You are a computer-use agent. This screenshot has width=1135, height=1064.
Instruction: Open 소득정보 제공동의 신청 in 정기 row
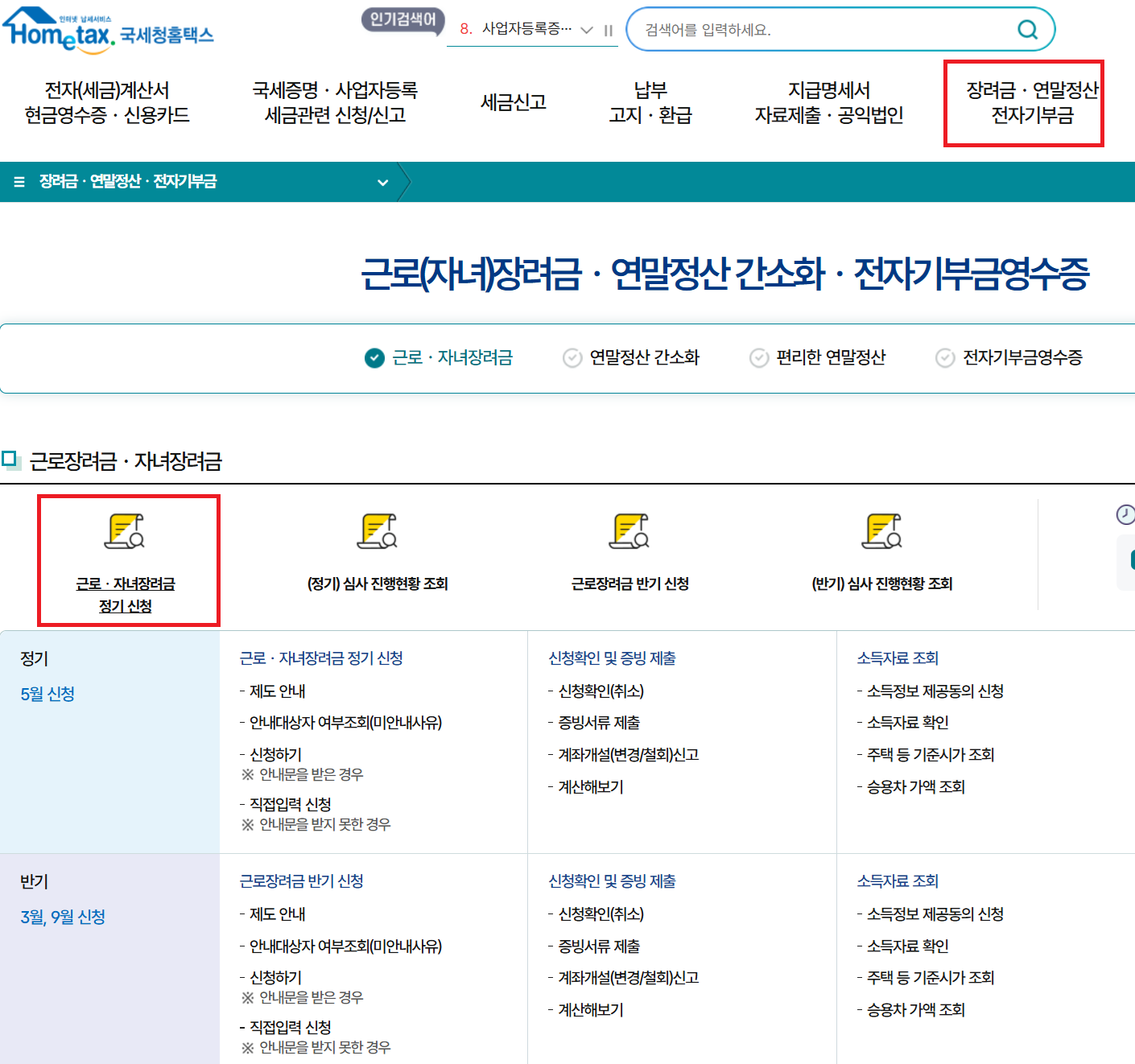point(935,691)
